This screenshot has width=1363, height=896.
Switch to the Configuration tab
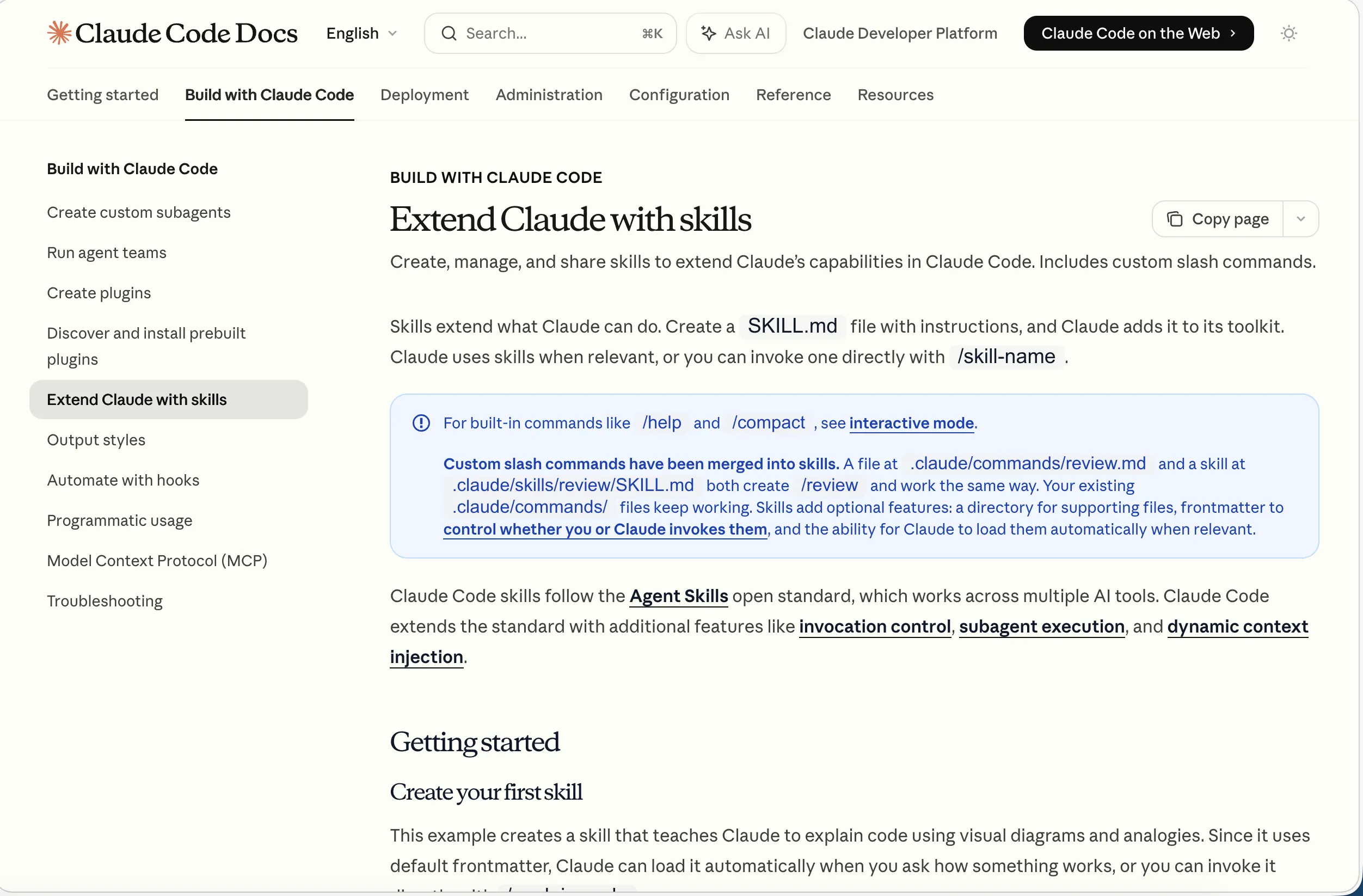[x=679, y=95]
